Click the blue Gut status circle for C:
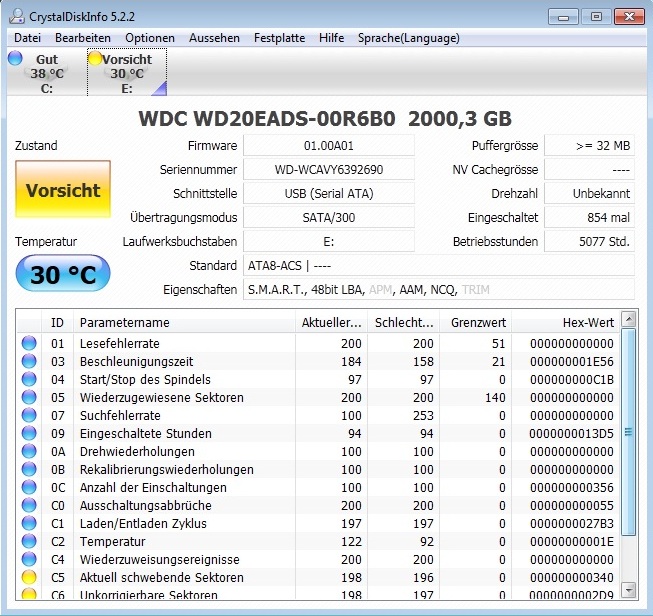The image size is (653, 616). point(15,58)
